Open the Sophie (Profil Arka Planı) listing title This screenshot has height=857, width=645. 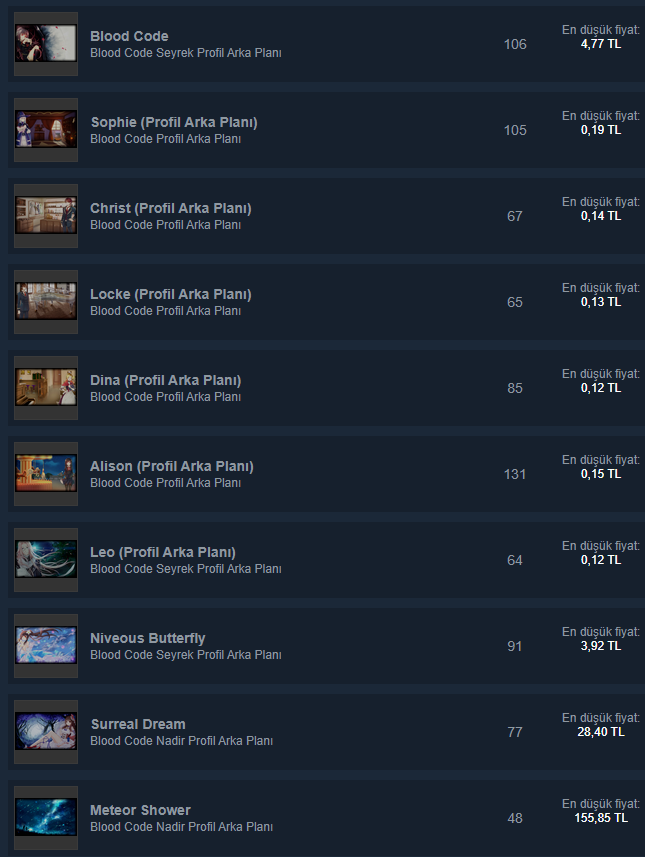[x=174, y=122]
